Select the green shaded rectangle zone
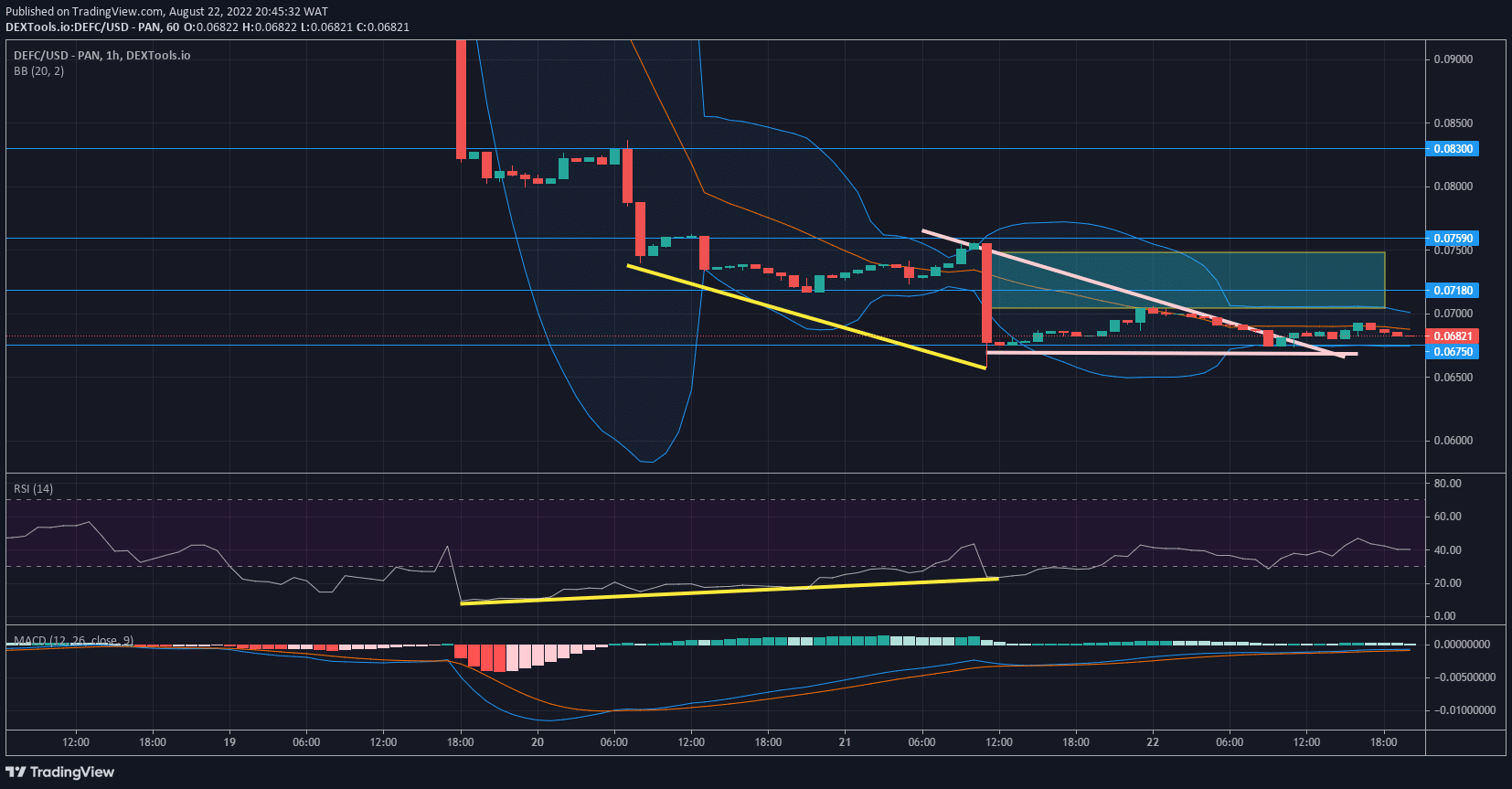This screenshot has height=789, width=1512. click(1187, 280)
